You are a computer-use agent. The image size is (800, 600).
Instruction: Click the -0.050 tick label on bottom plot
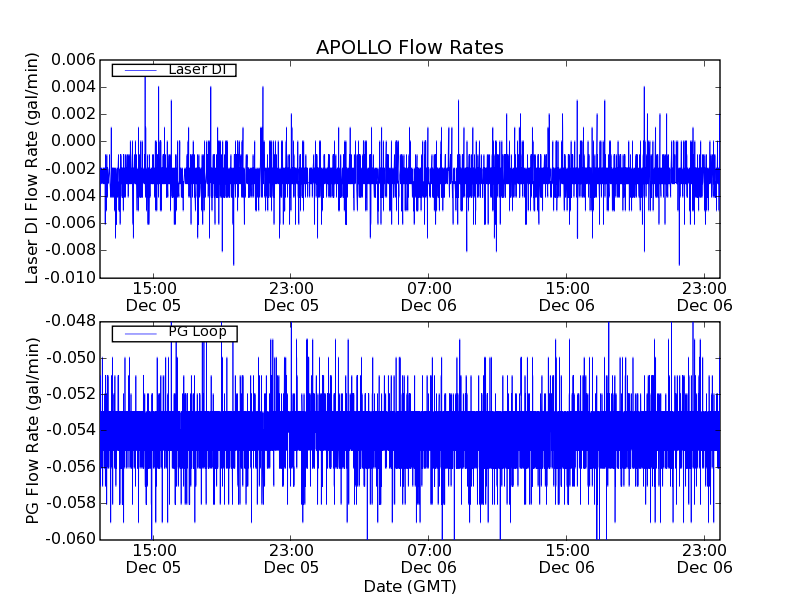70,358
